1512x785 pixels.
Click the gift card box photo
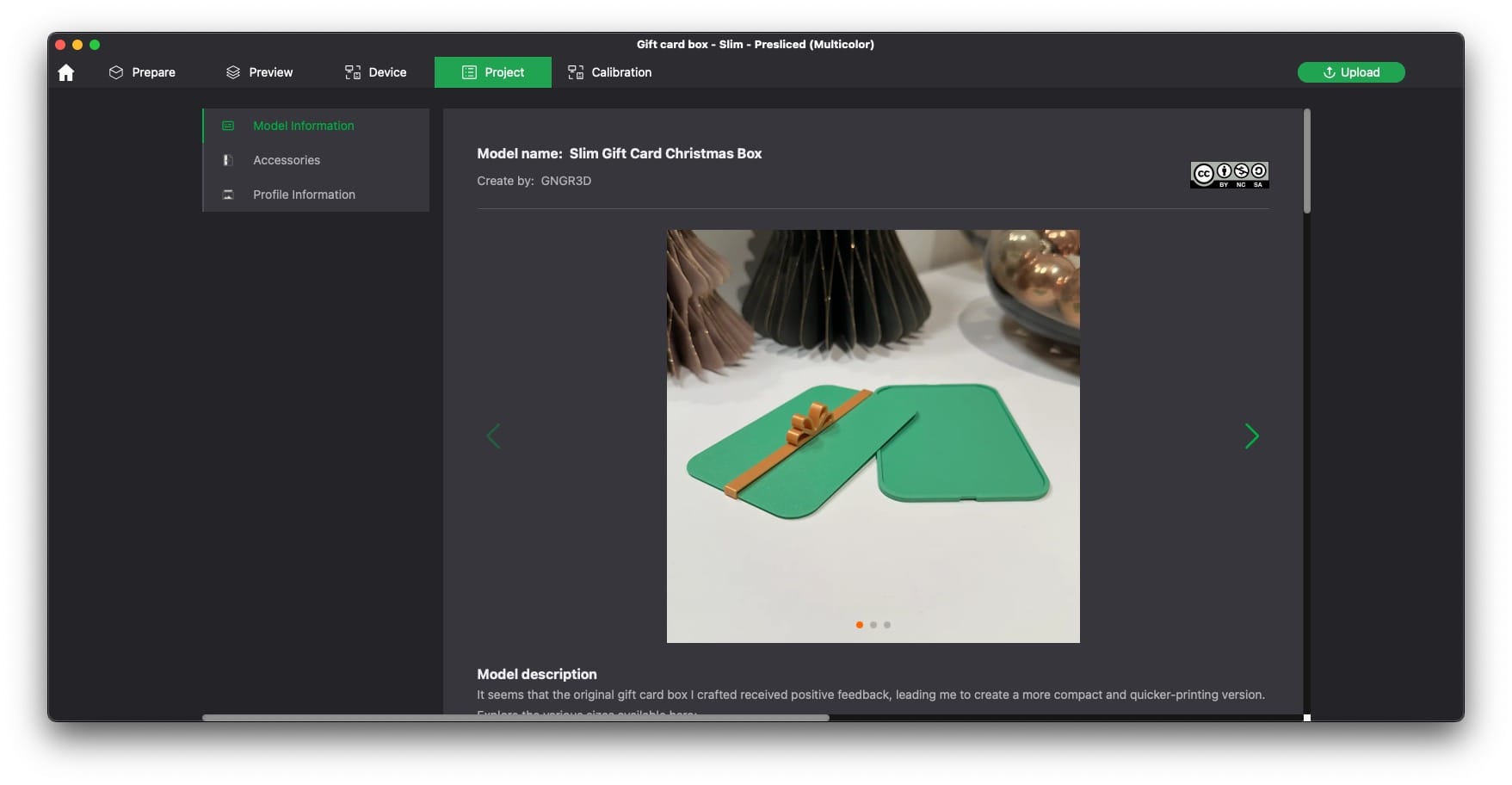pos(873,436)
